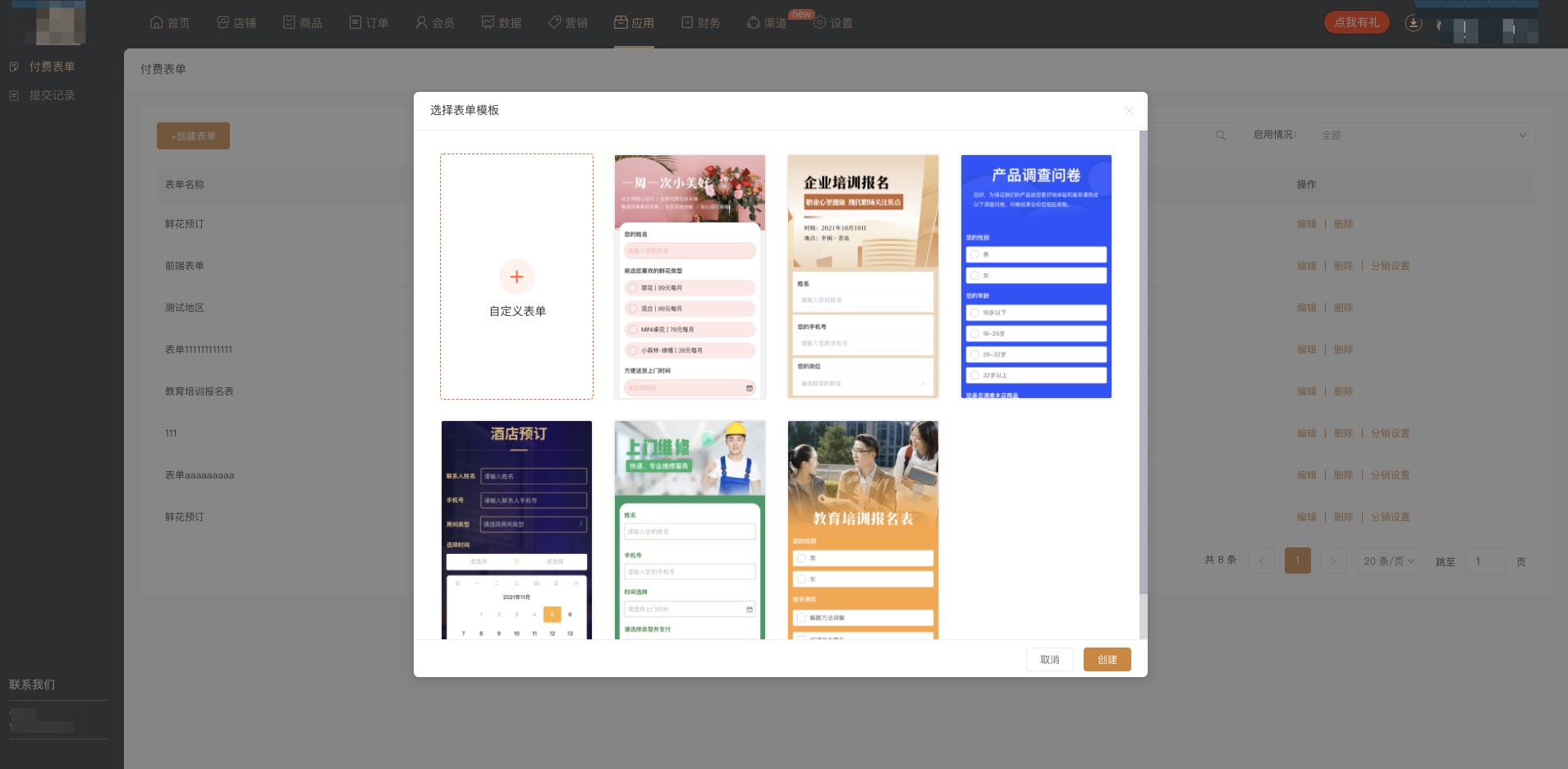Choose the 产品调查问卷 template thumbnail
1568x769 pixels.
click(1036, 277)
